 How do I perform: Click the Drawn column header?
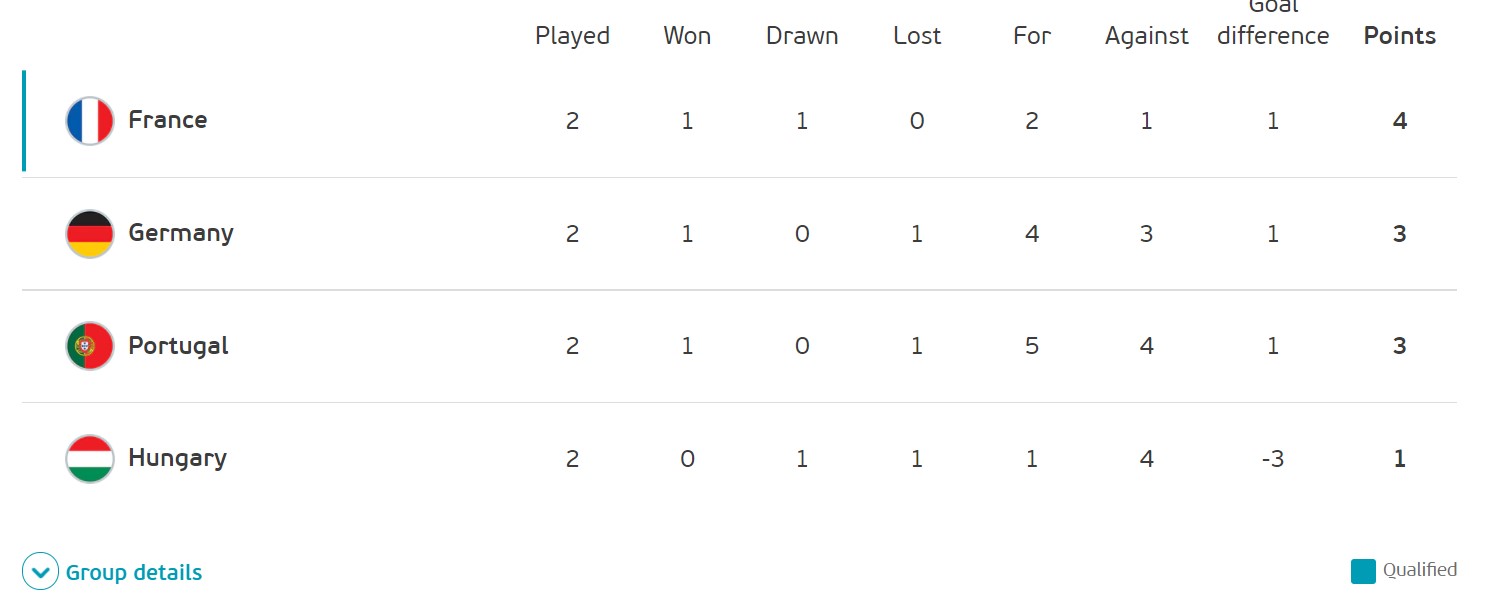[x=802, y=36]
